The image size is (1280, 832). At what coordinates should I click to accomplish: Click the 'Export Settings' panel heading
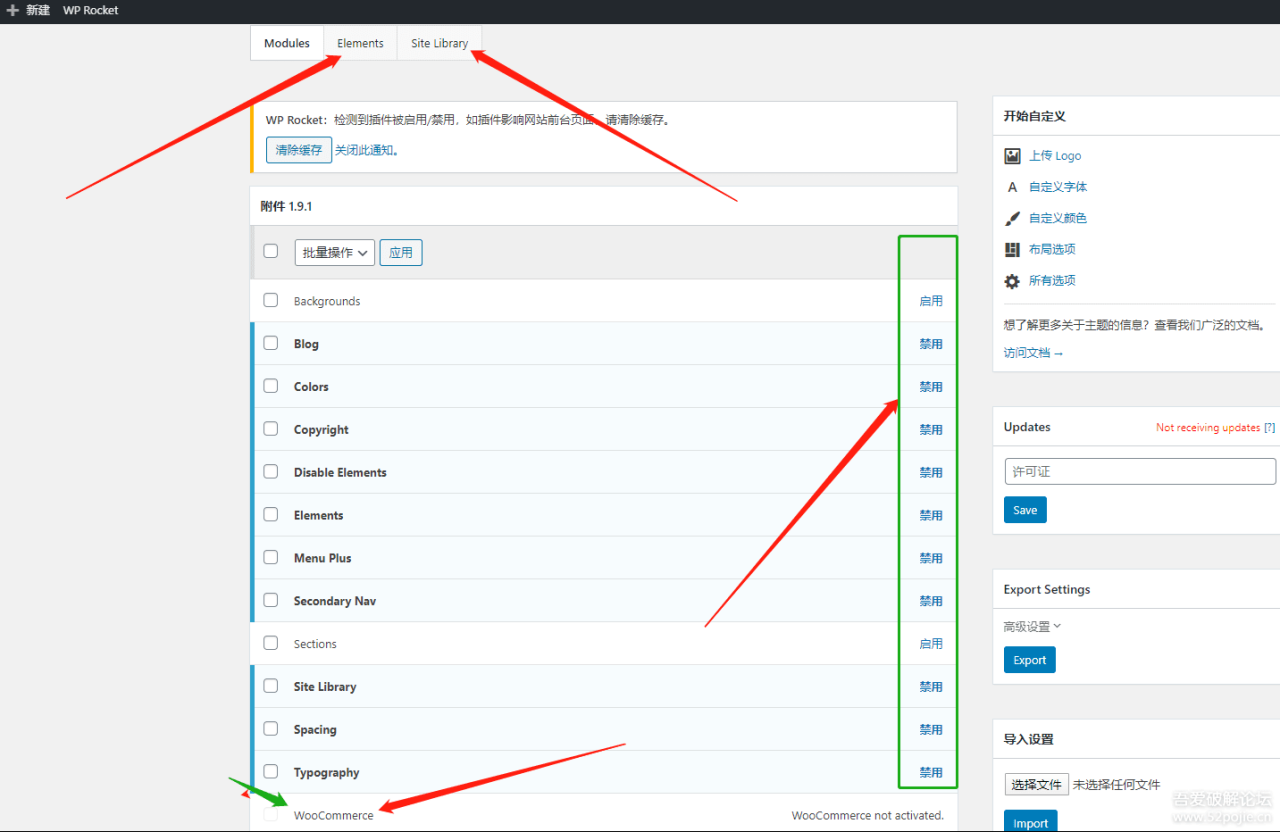(x=1047, y=590)
